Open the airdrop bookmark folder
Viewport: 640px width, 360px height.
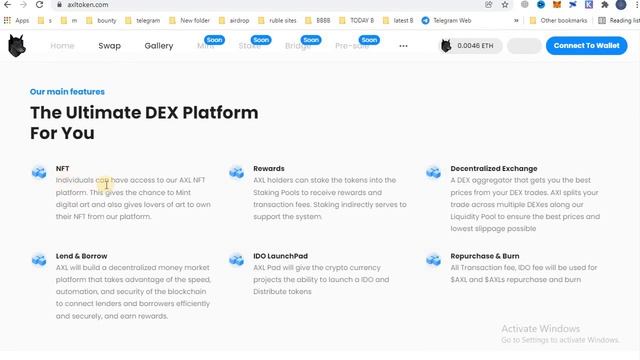click(x=234, y=20)
